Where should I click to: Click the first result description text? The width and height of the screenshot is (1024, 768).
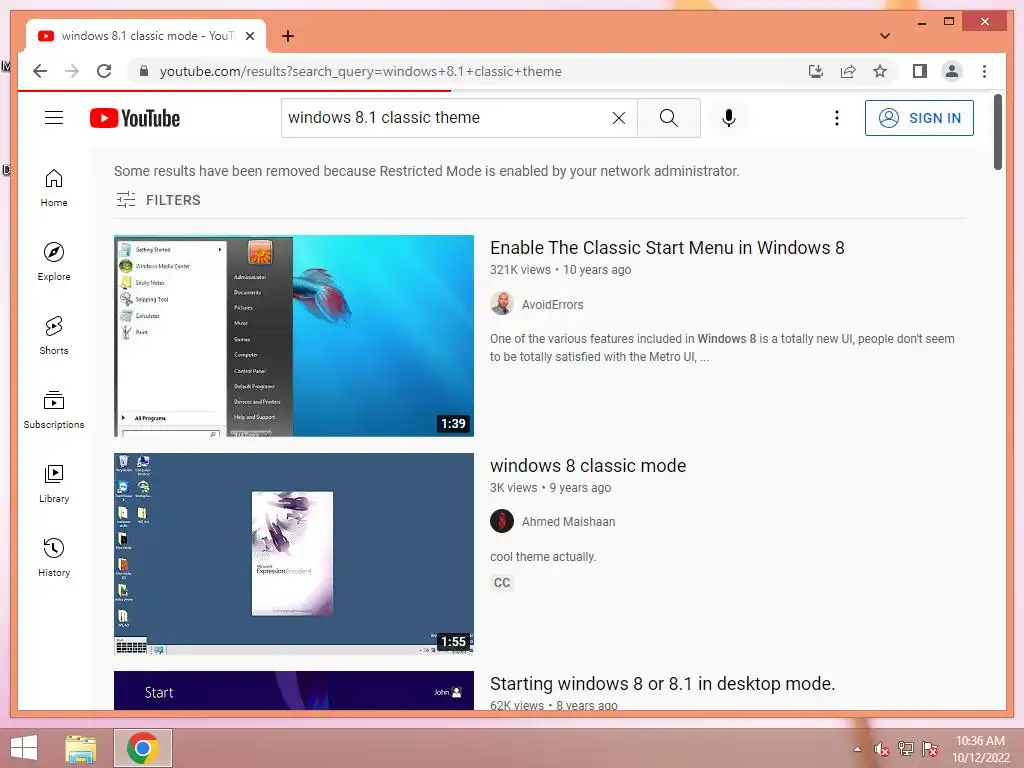tap(722, 347)
